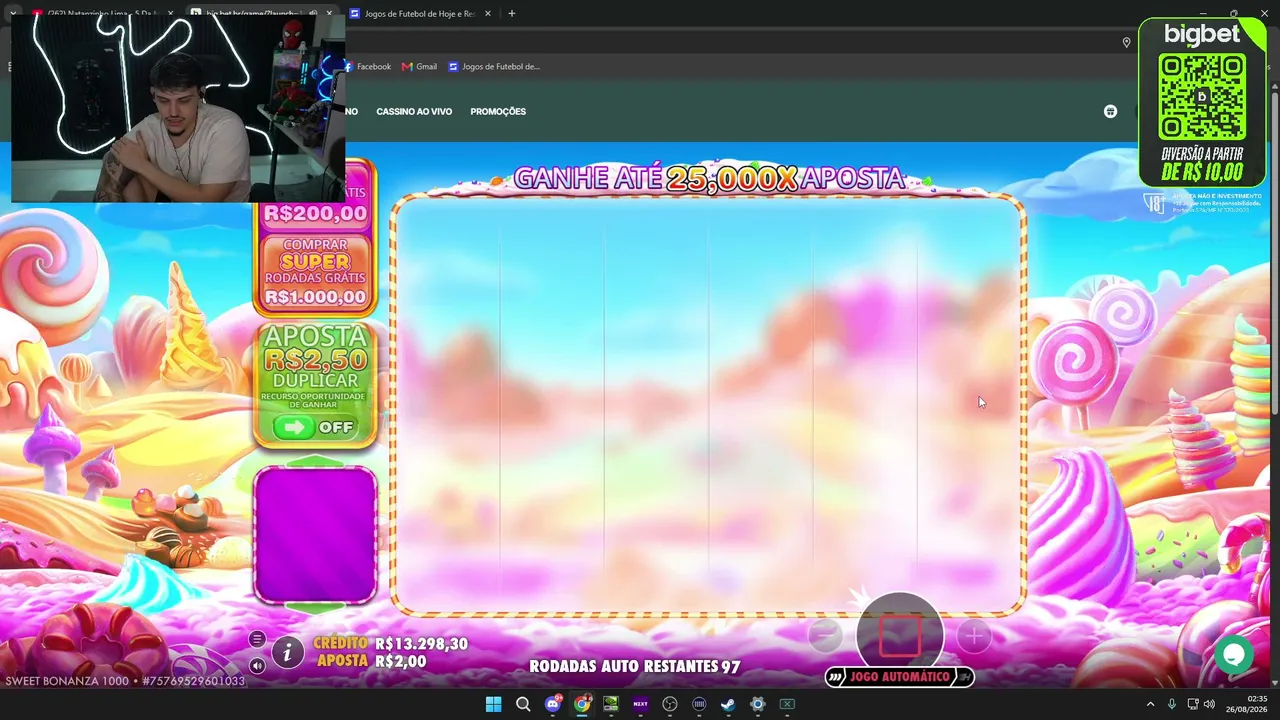Open the Gmail bookmark
Image resolution: width=1280 pixels, height=720 pixels.
coord(420,67)
